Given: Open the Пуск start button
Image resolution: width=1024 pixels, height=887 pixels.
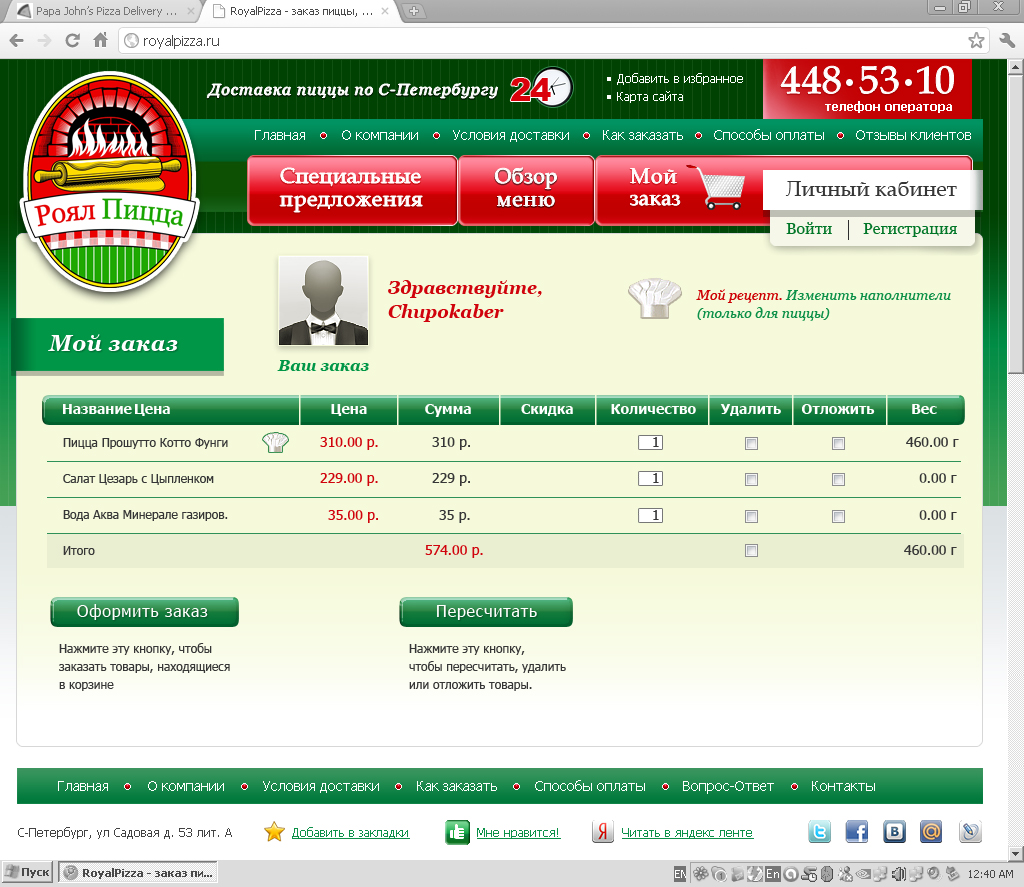Looking at the screenshot, I should coord(27,873).
